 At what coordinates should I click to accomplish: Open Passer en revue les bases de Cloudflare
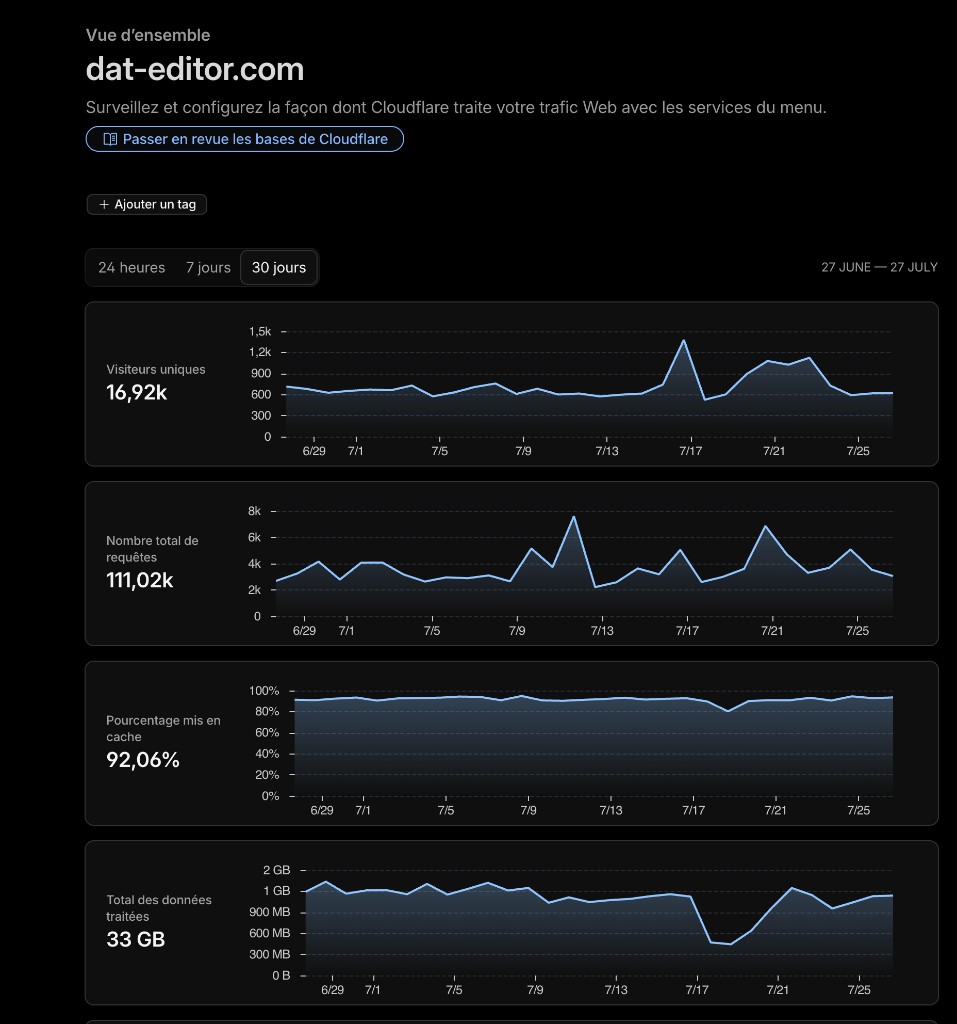pyautogui.click(x=245, y=139)
